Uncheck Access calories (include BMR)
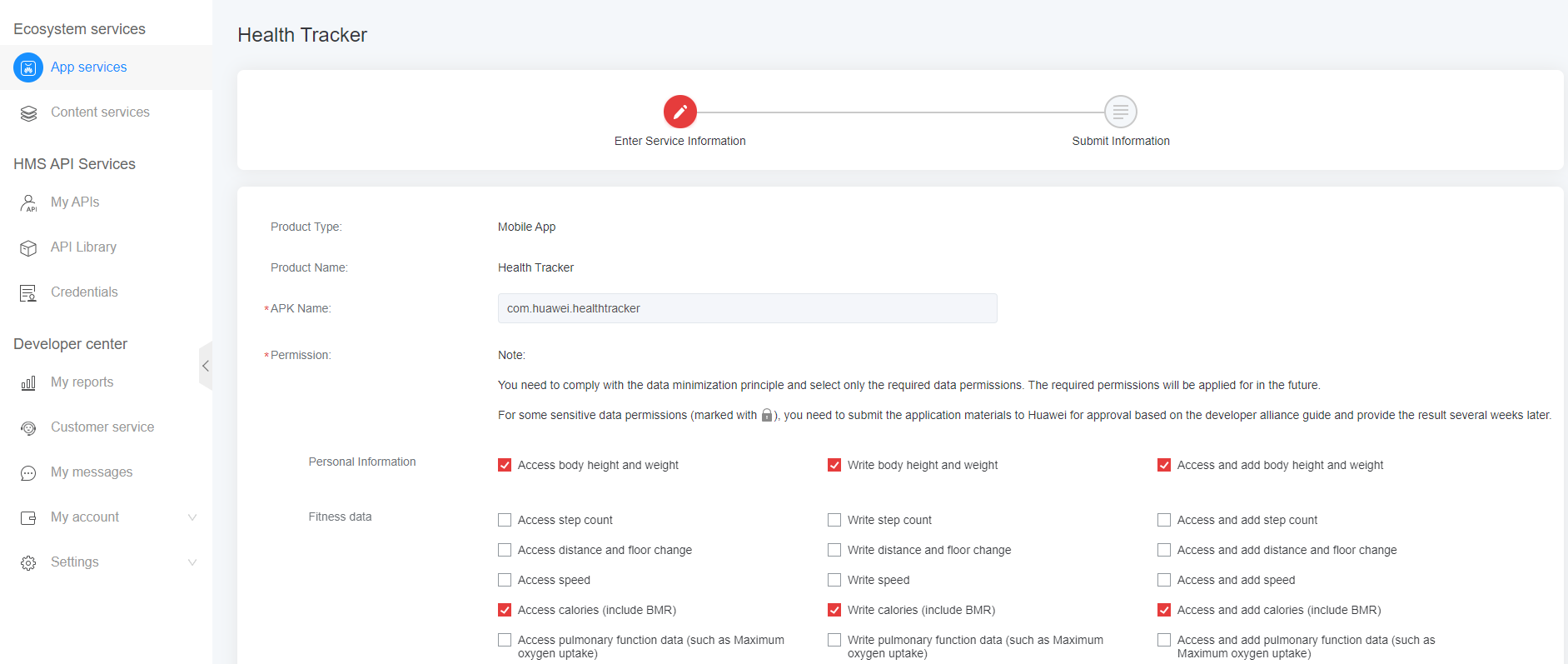Screen dimensions: 1568x664 point(505,610)
